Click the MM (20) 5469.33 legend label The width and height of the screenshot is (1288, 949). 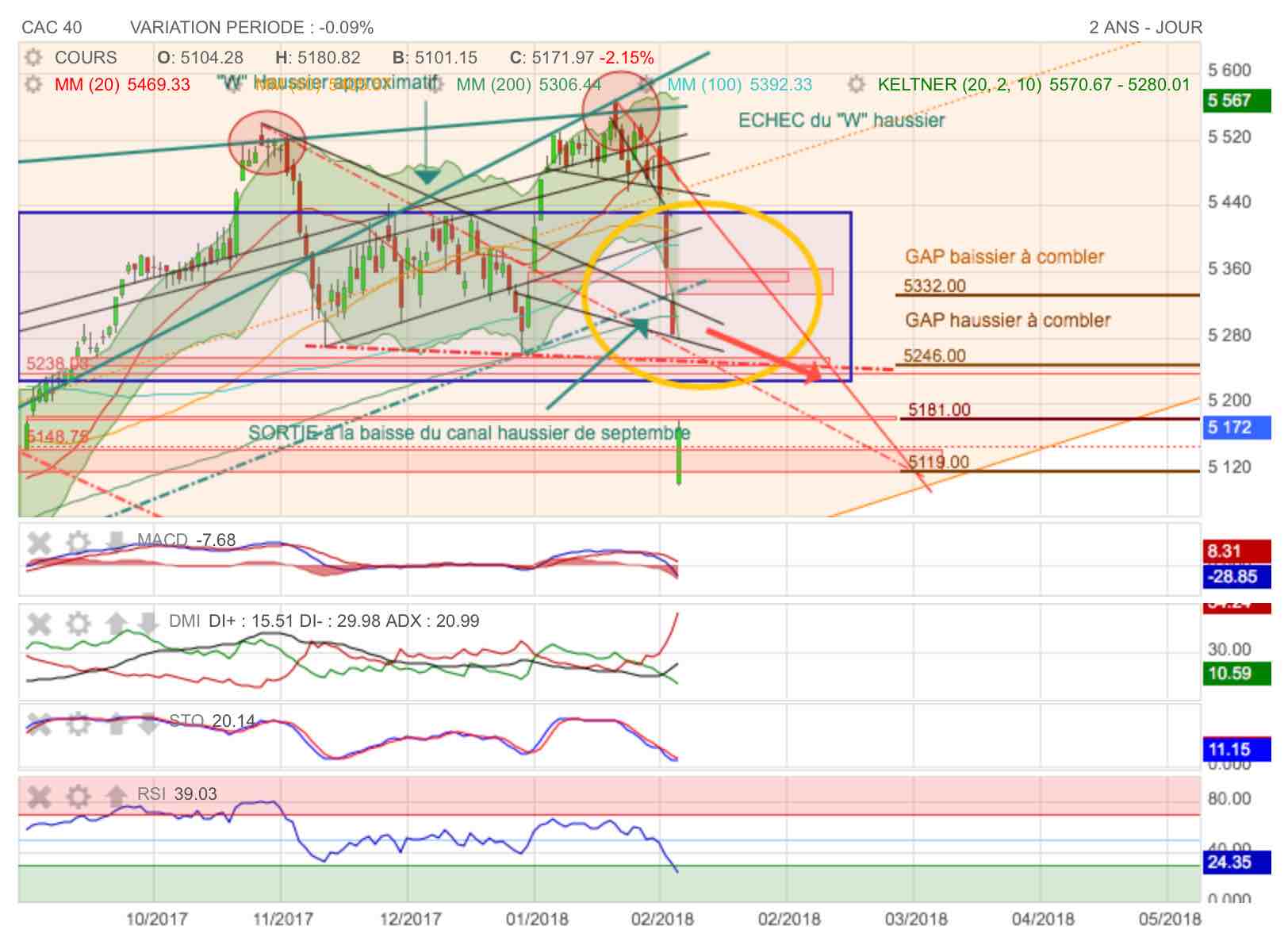point(122,85)
